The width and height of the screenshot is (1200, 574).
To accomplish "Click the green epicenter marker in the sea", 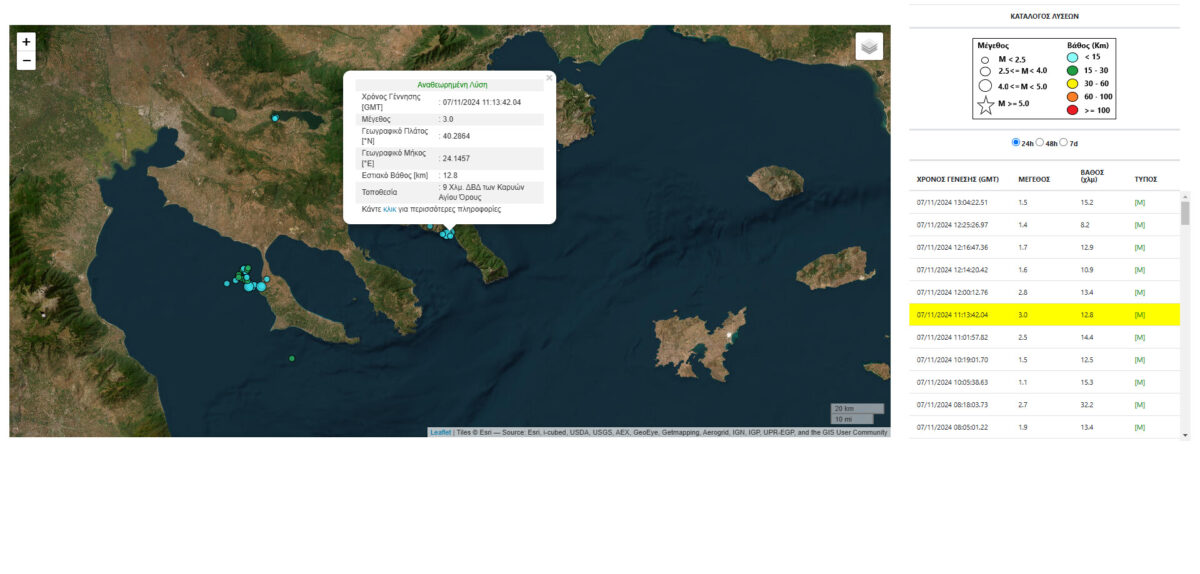I will coord(292,358).
